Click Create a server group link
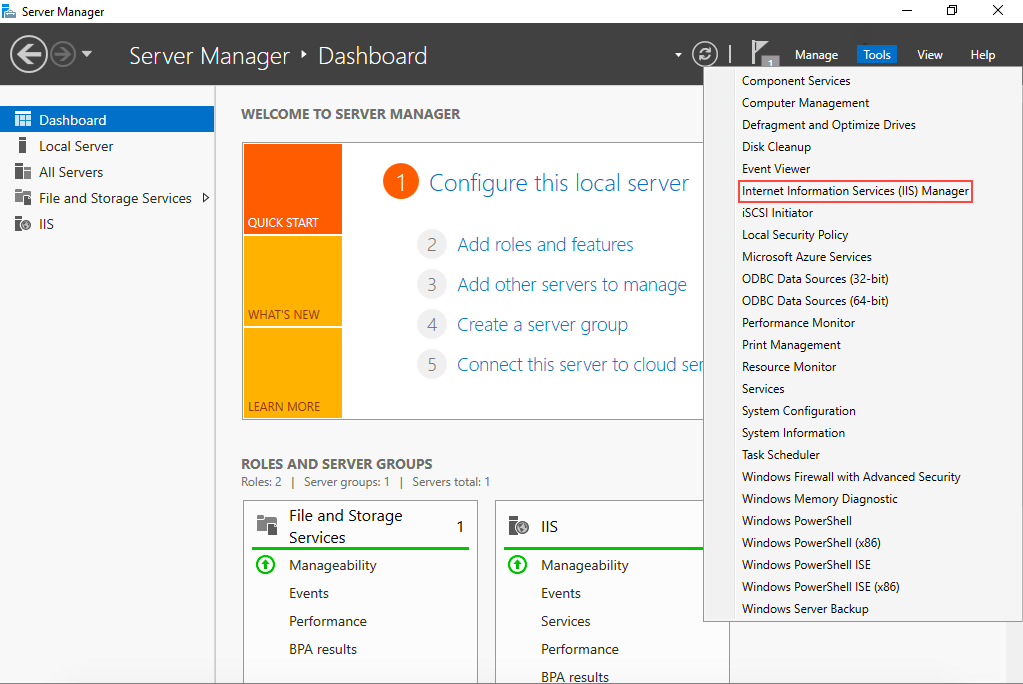Screen dimensions: 1023x684 [x=542, y=324]
